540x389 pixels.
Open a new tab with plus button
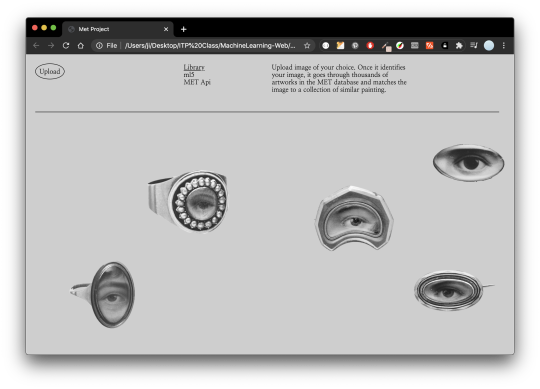[x=184, y=29]
